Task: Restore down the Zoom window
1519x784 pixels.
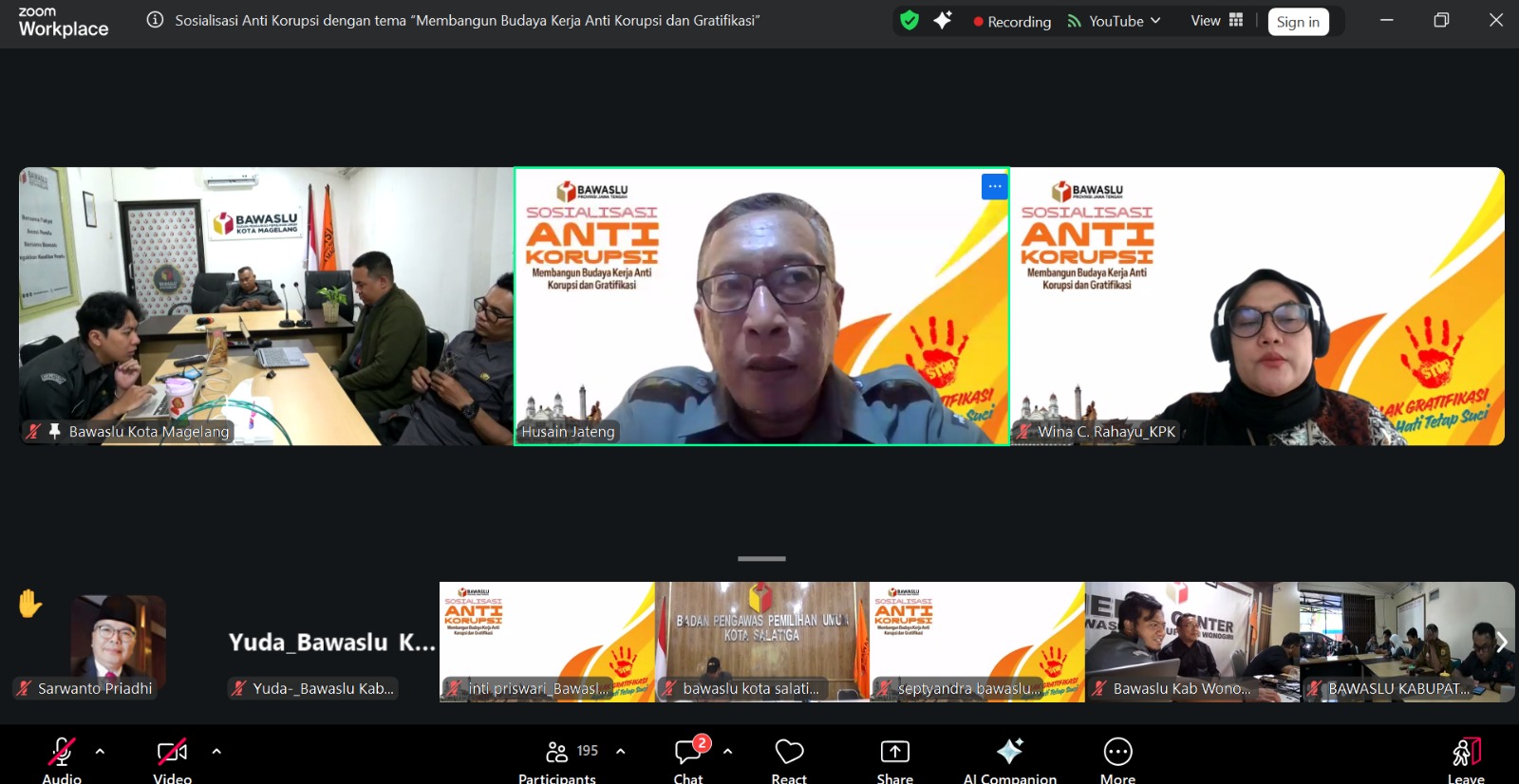Action: click(1441, 20)
